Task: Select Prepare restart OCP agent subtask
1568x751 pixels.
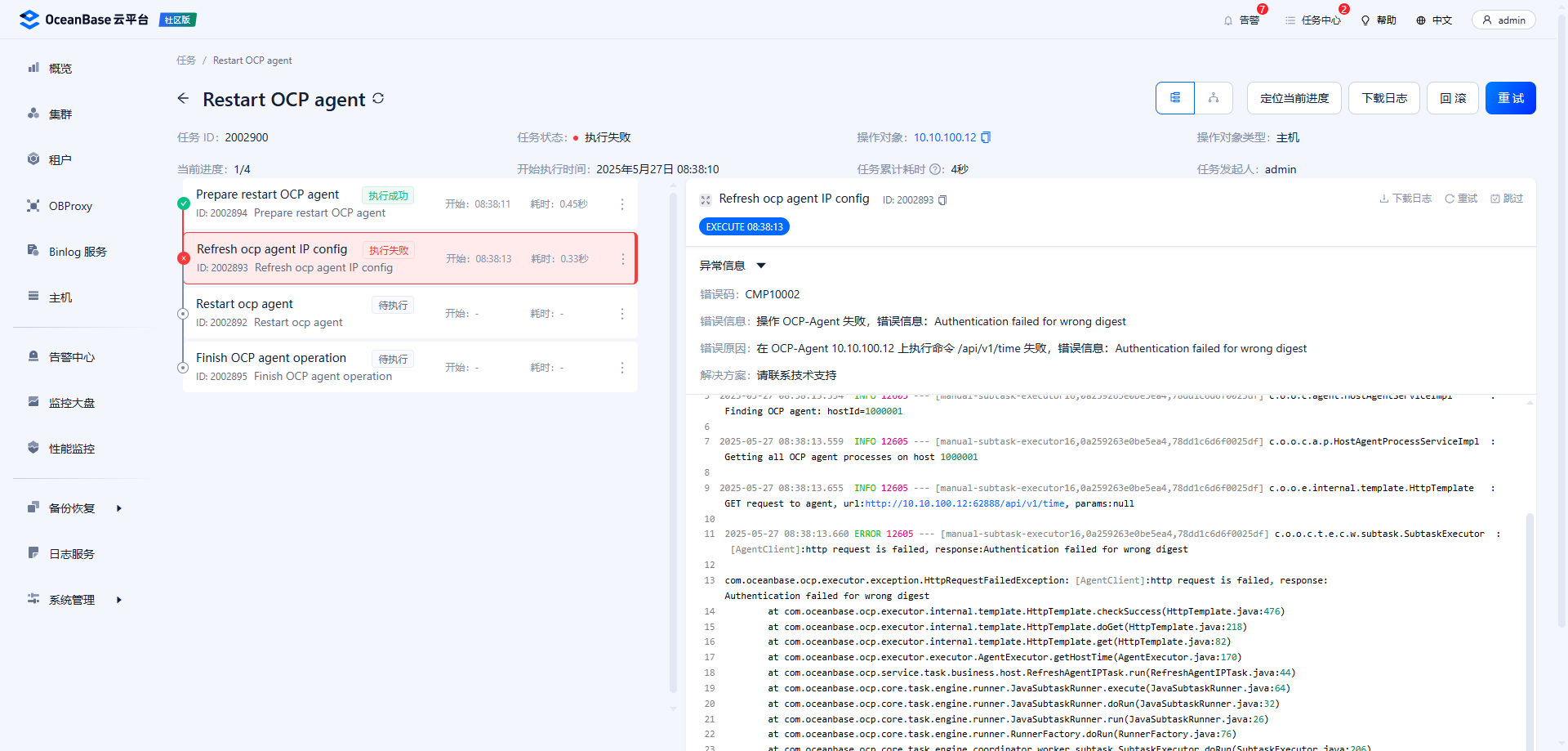Action: 410,203
